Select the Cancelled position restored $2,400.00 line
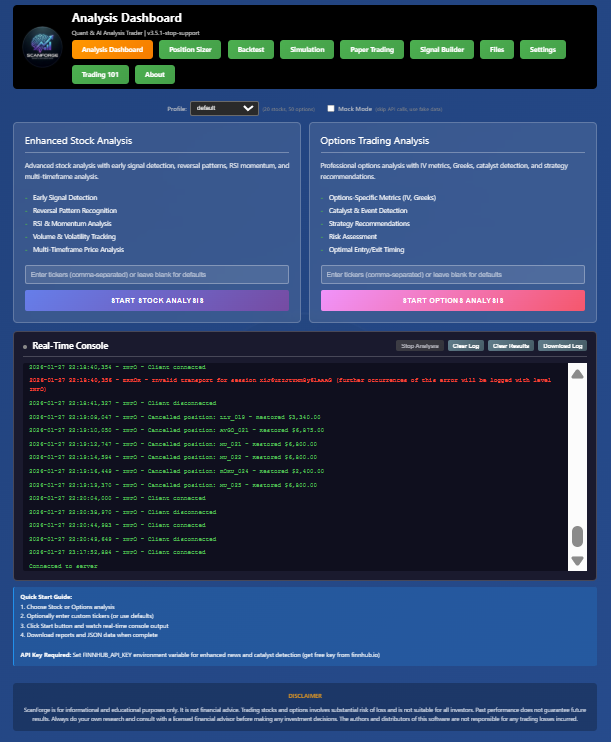611x742 pixels. tap(176, 471)
